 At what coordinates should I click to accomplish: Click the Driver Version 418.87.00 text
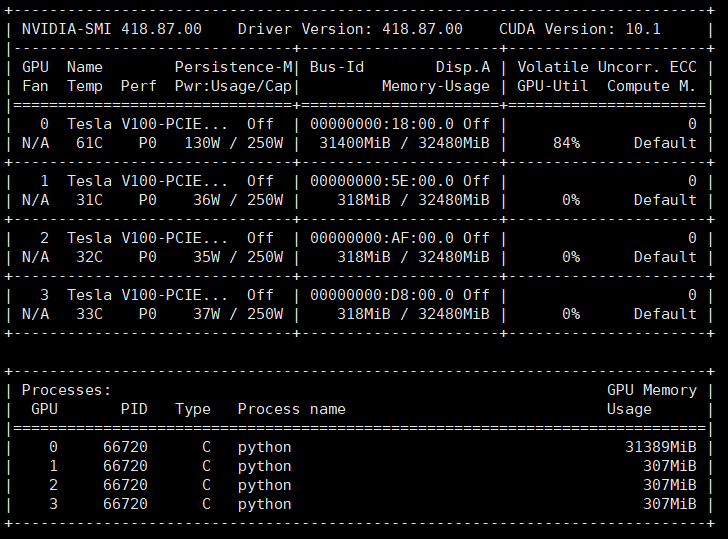point(350,29)
